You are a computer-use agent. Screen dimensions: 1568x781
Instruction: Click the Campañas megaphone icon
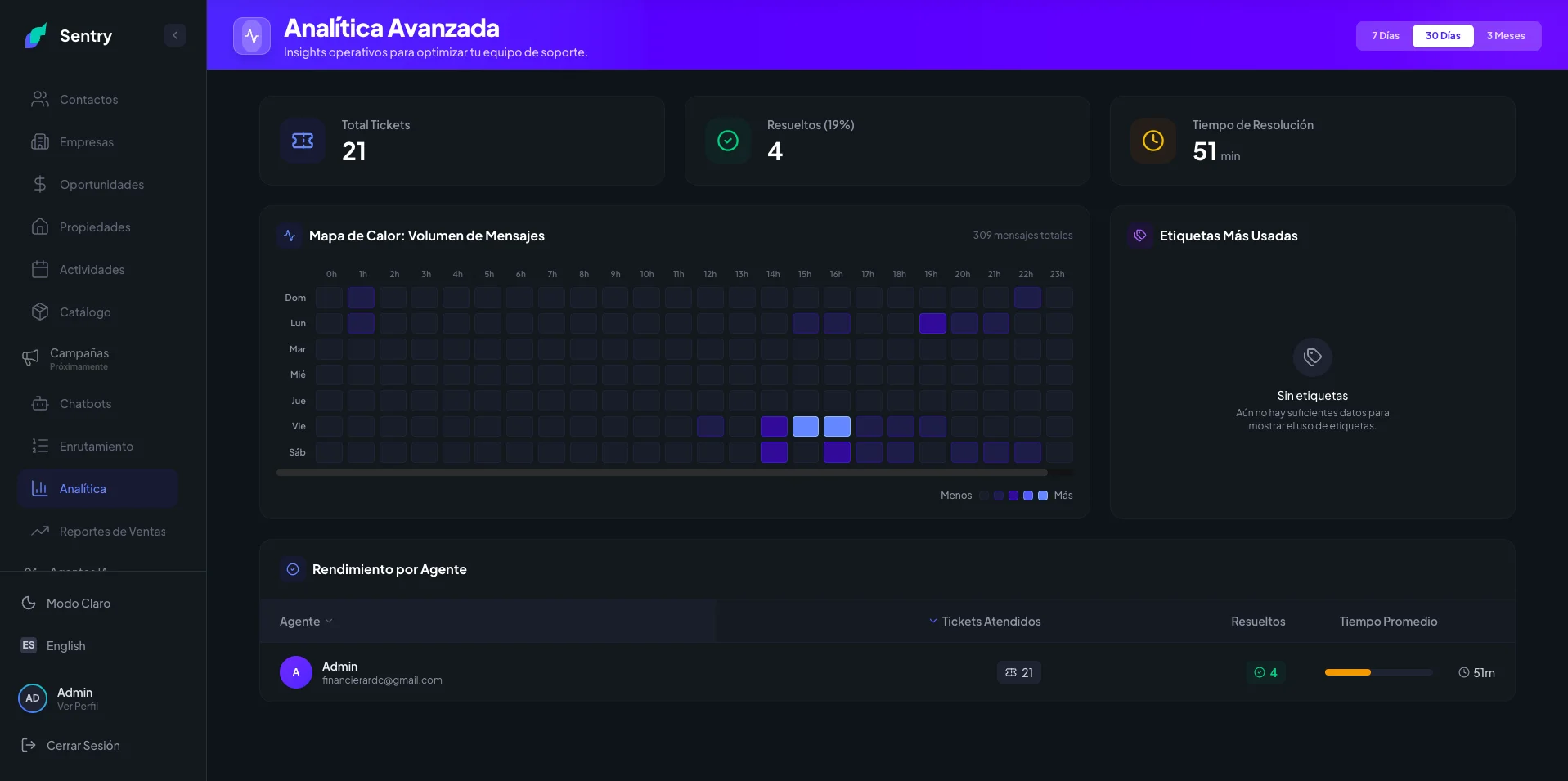pos(30,357)
